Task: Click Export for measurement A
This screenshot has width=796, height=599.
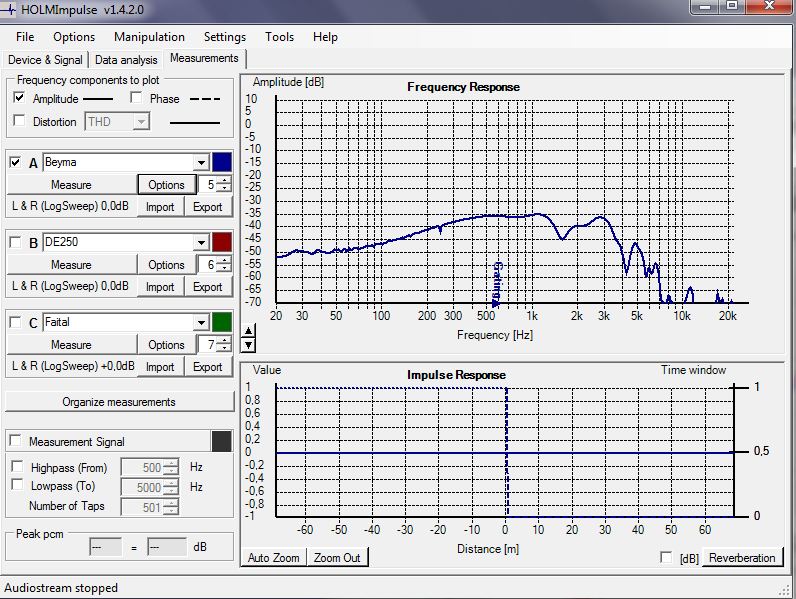Action: pos(208,207)
